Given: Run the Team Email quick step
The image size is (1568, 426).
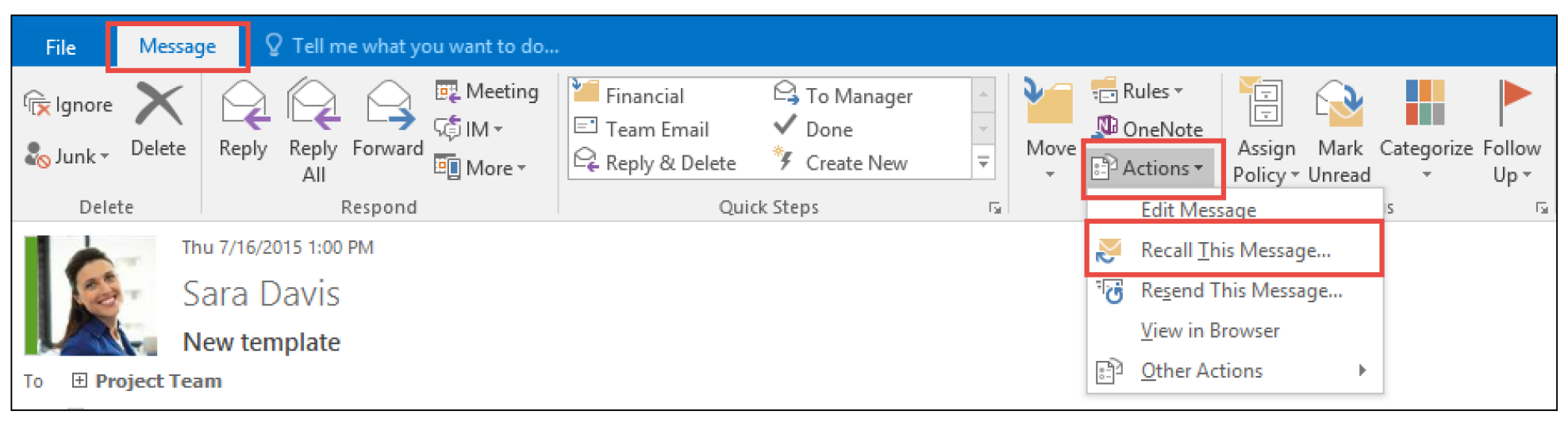Looking at the screenshot, I should point(656,129).
